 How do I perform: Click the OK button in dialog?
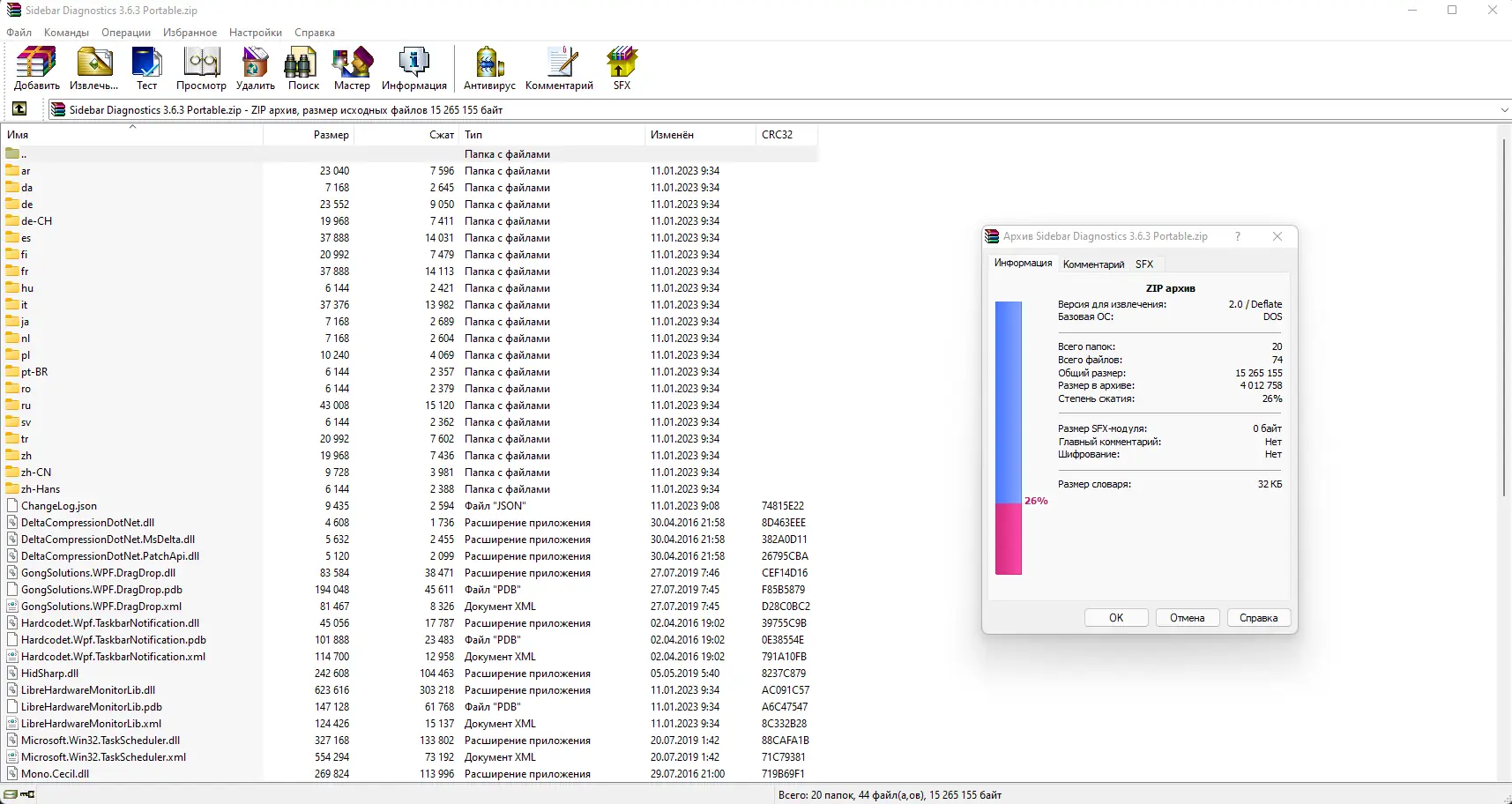[1116, 618]
